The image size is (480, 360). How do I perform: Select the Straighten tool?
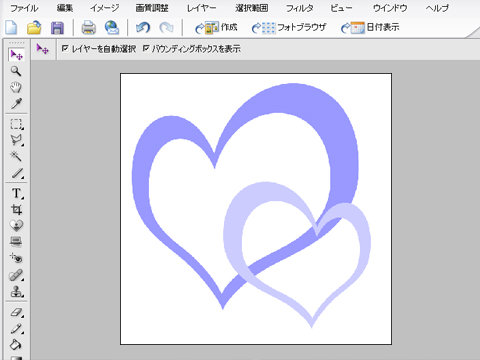(x=16, y=242)
